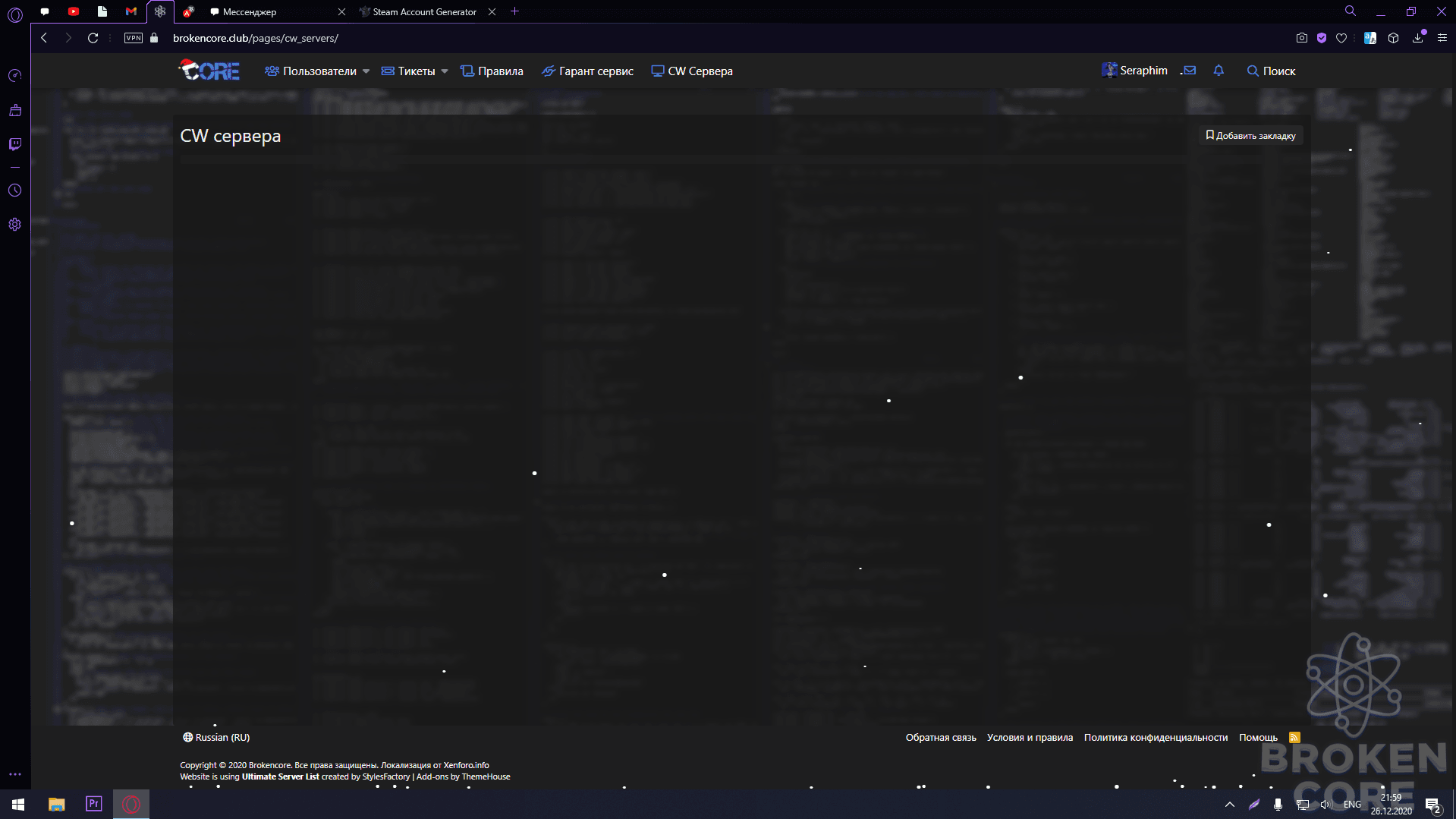1456x819 pixels.
Task: Add page to bookmarks with heart icon
Action: pyautogui.click(x=1341, y=38)
